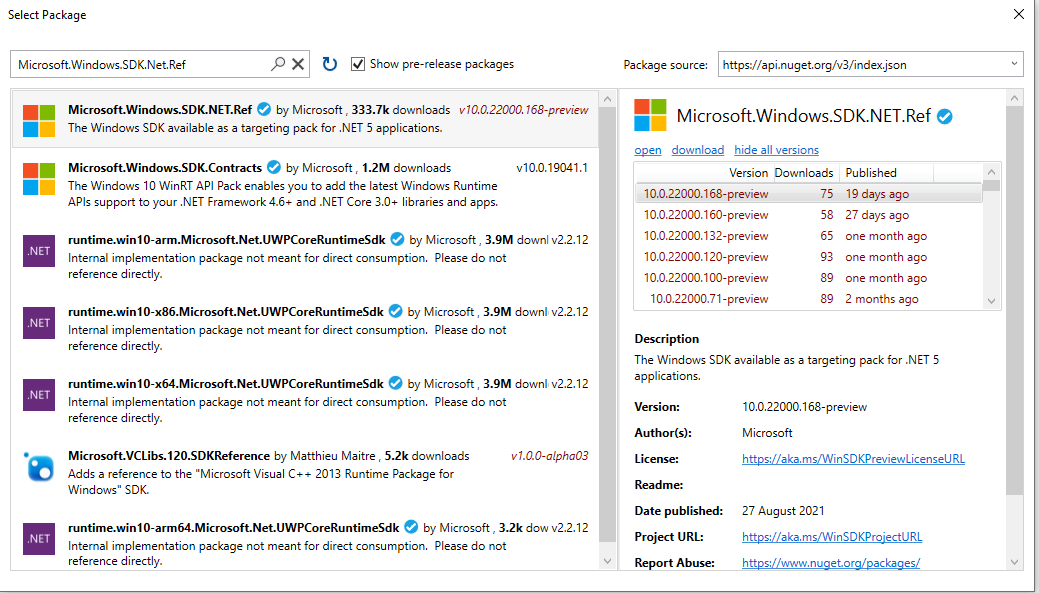This screenshot has height=593, width=1039.
Task: Click runtime.win10-x86 package .NET icon
Action: click(x=39, y=323)
